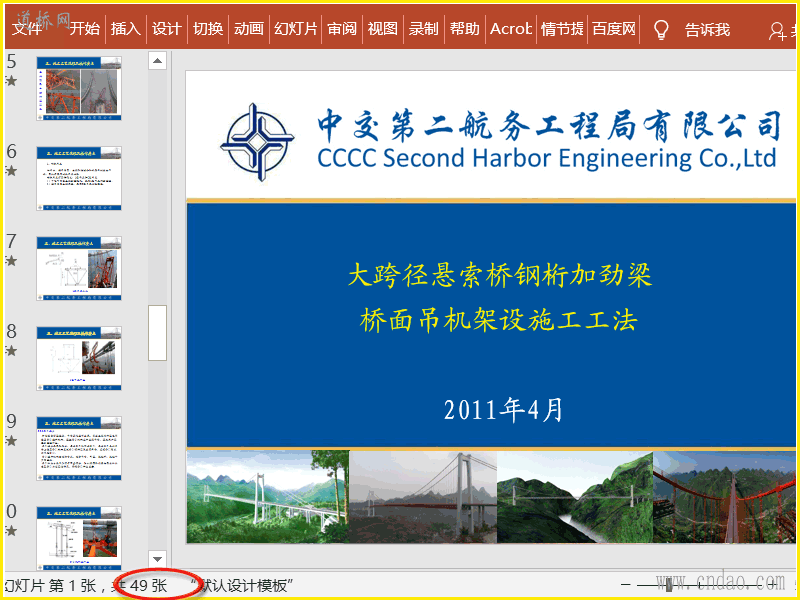Click animation star icon under slide 5

tap(11, 81)
